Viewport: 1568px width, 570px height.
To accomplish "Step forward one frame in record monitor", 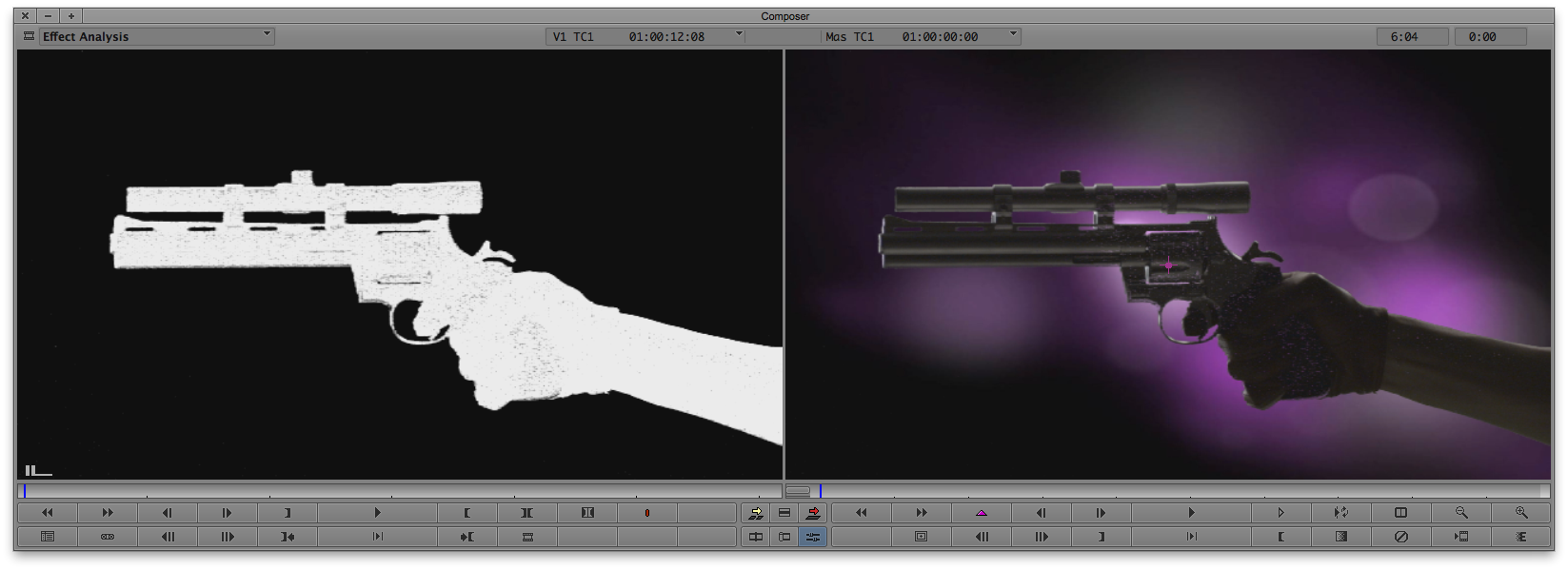I will 1101,513.
